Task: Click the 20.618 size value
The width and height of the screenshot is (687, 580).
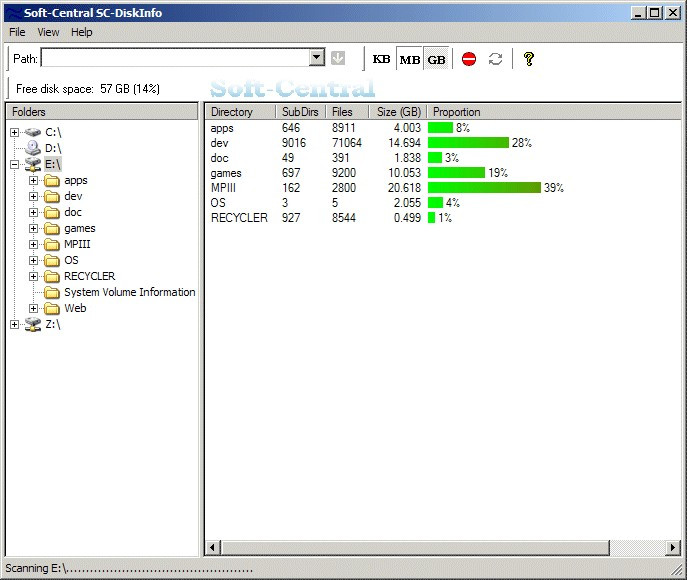Action: tap(404, 188)
